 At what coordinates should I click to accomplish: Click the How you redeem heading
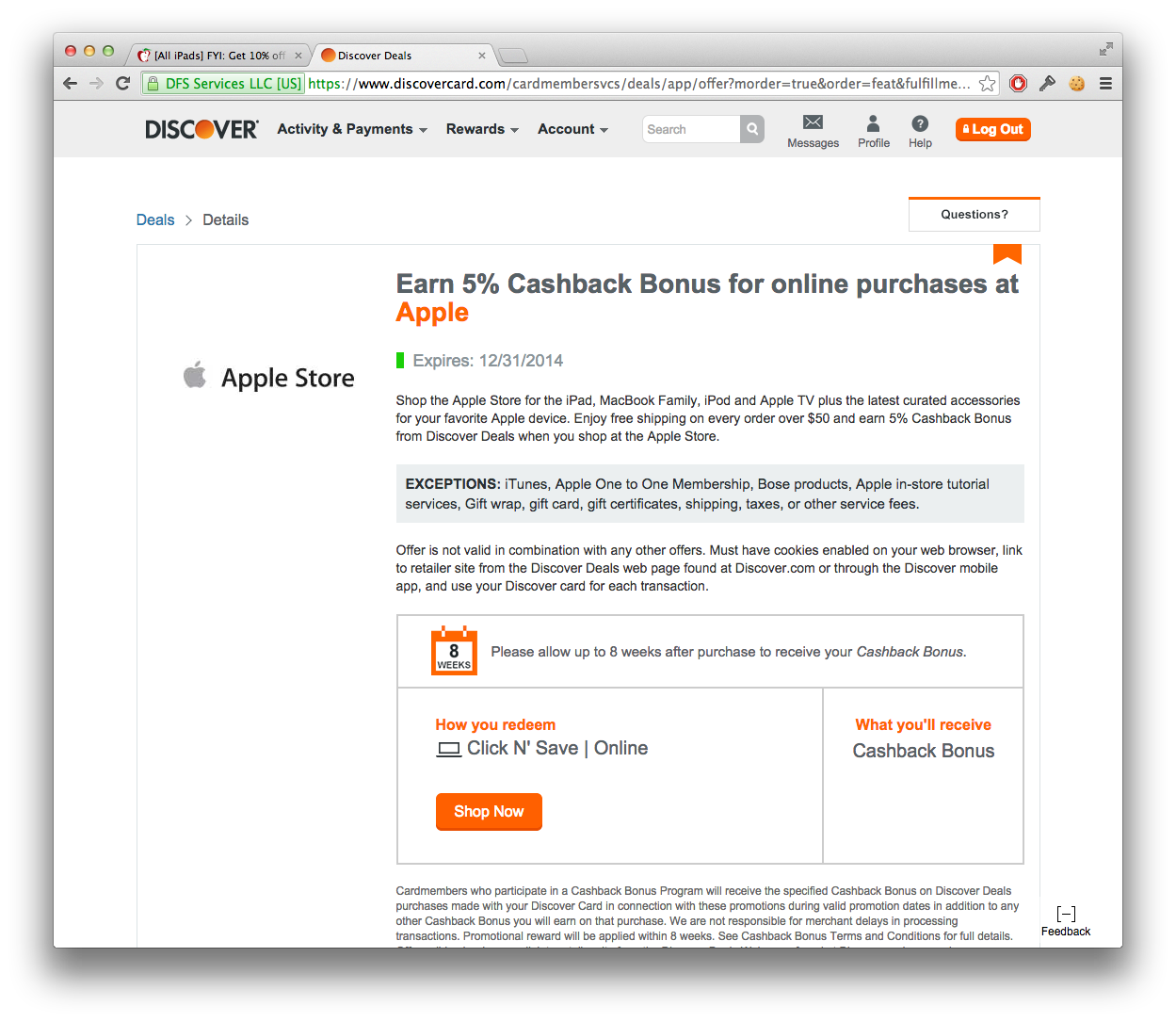(x=495, y=724)
